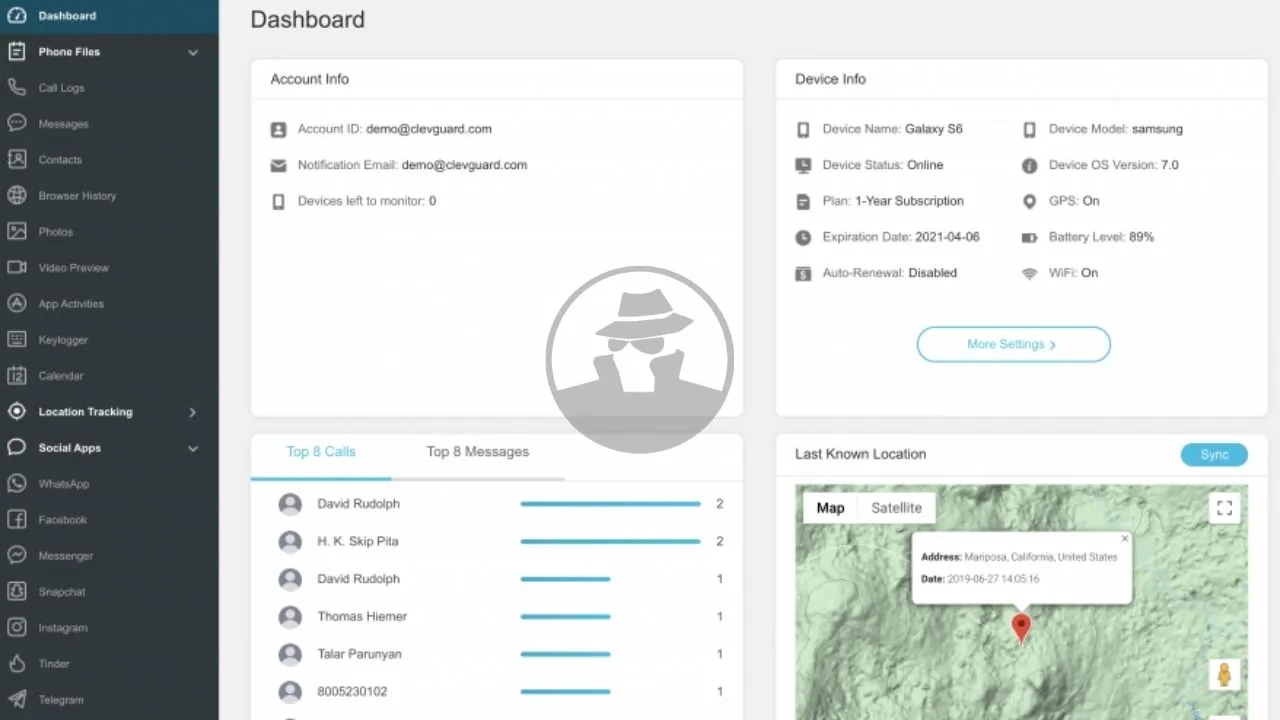1280x720 pixels.
Task: Click the Browser History globe icon
Action: pyautogui.click(x=16, y=196)
